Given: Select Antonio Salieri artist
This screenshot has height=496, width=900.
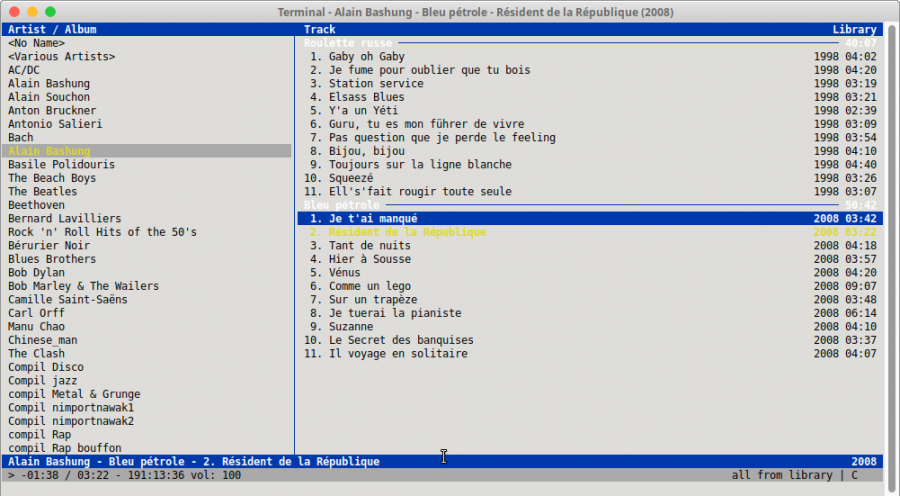Looking at the screenshot, I should click(55, 124).
